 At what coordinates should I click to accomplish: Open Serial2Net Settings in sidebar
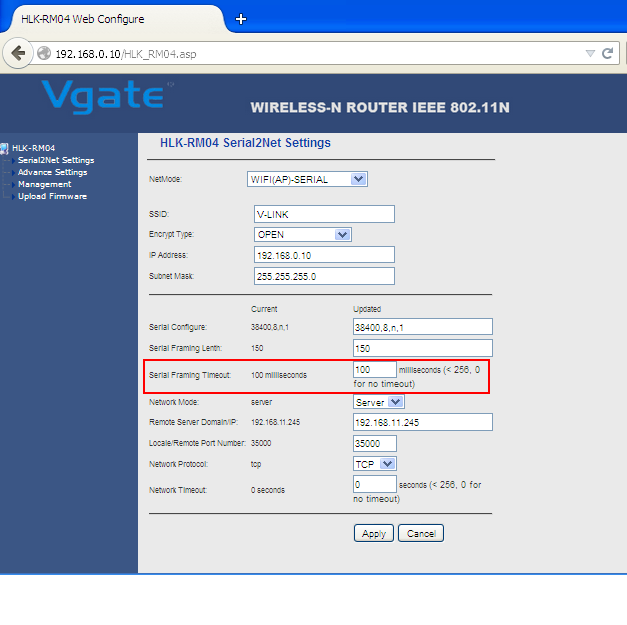pyautogui.click(x=56, y=160)
